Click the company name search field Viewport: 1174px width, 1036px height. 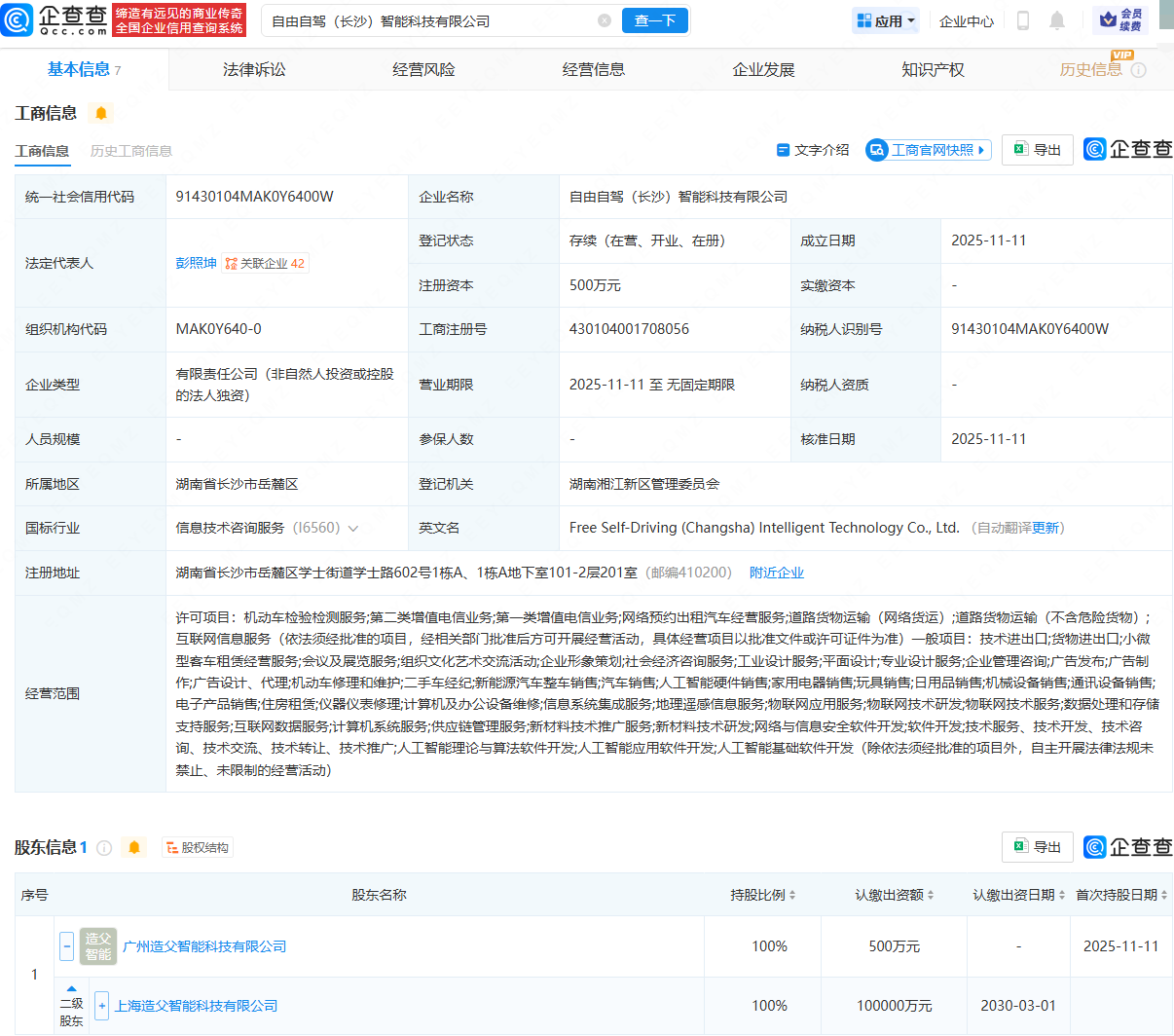pos(428,20)
